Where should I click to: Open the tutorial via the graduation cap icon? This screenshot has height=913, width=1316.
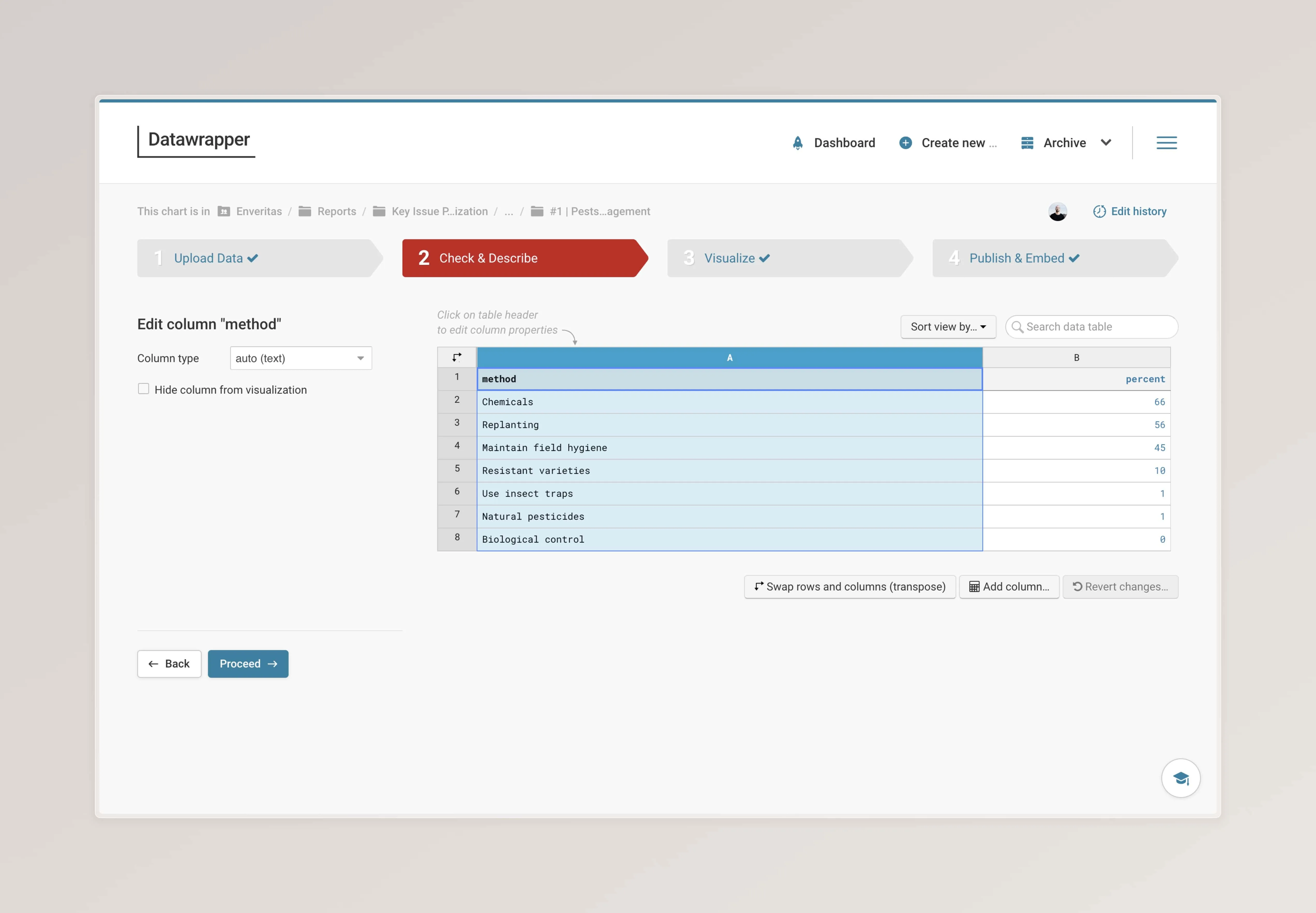[x=1181, y=777]
